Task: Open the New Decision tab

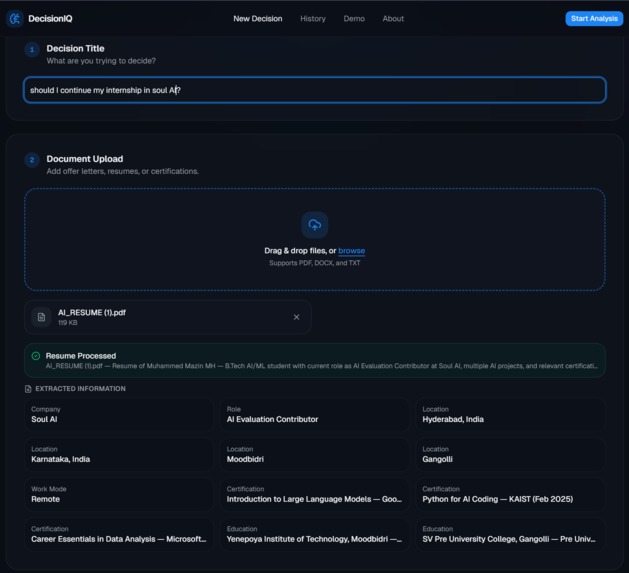Action: tap(258, 18)
